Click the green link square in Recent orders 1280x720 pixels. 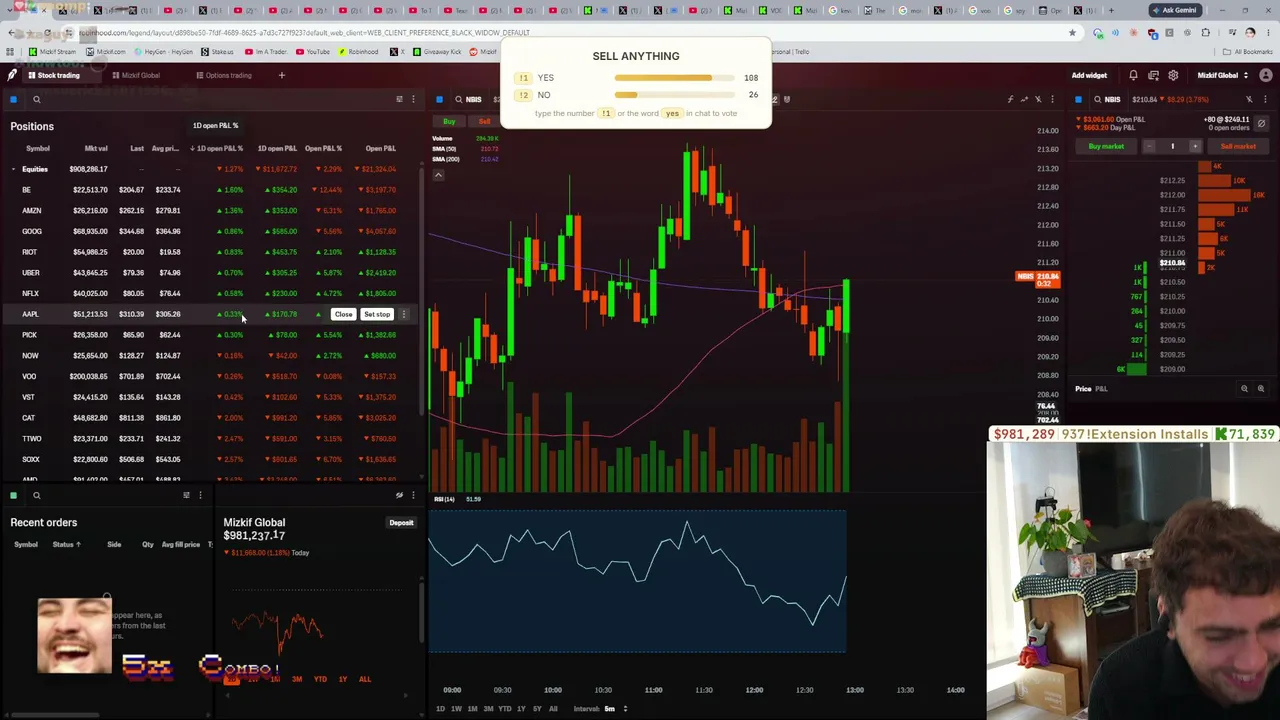pos(13,495)
